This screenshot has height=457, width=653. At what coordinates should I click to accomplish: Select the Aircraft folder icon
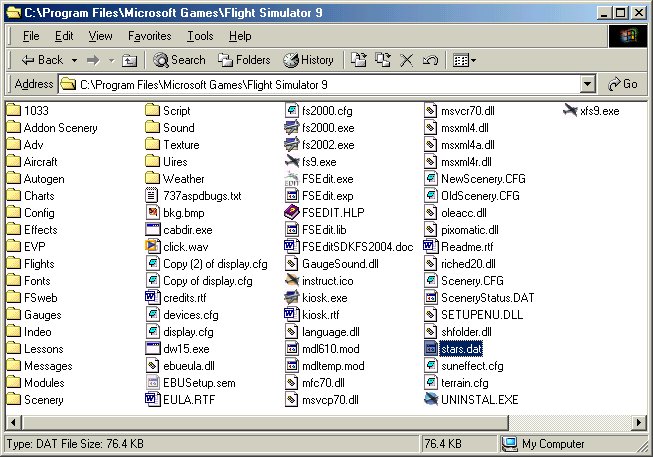14,162
